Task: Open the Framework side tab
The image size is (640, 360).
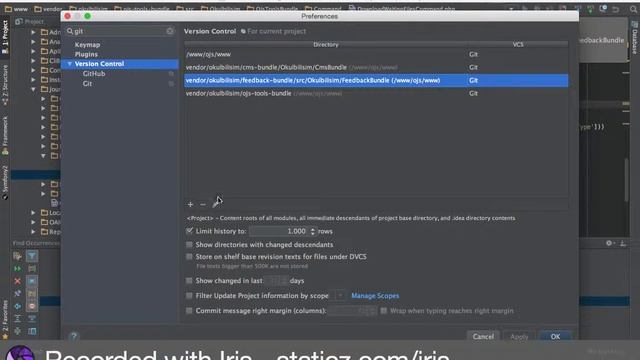Action: [x=5, y=135]
